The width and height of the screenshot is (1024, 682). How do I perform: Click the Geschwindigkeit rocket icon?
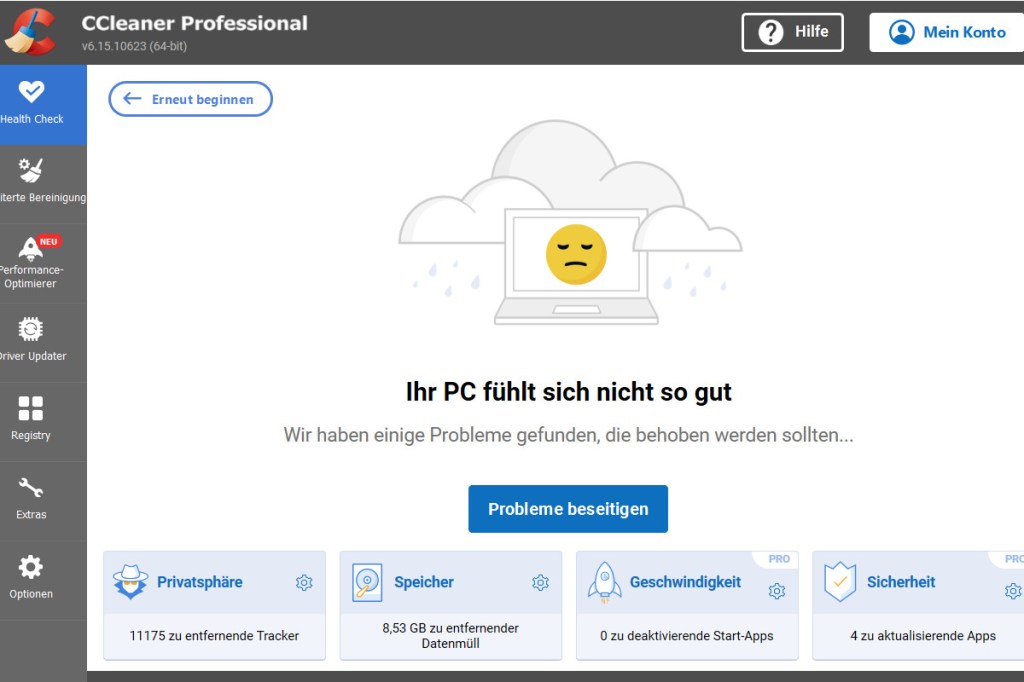[604, 582]
